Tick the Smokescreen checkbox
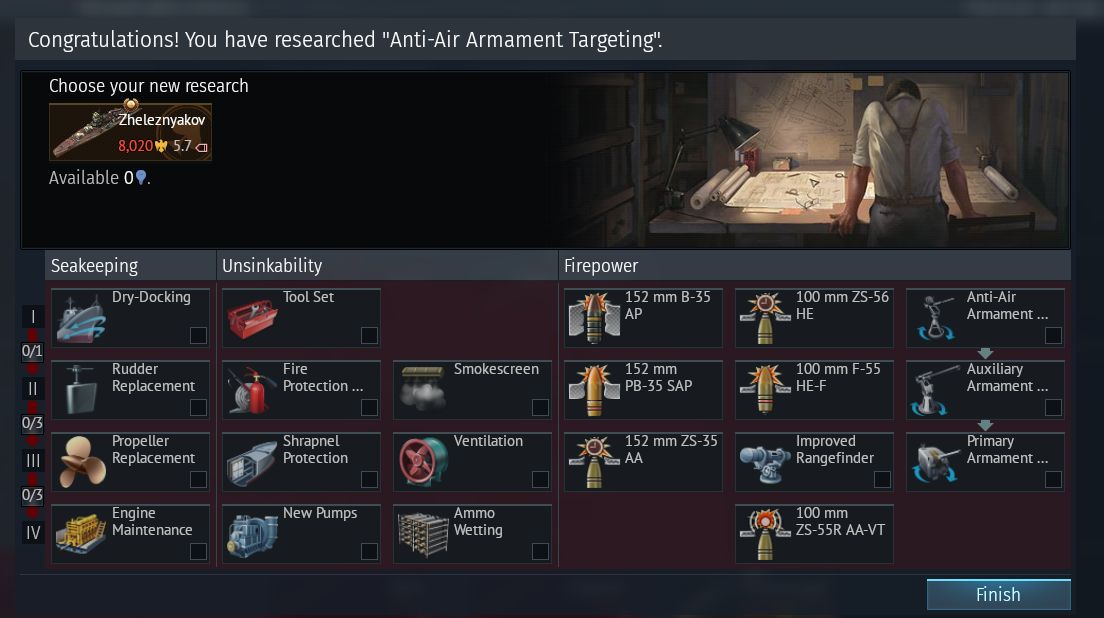 click(540, 408)
